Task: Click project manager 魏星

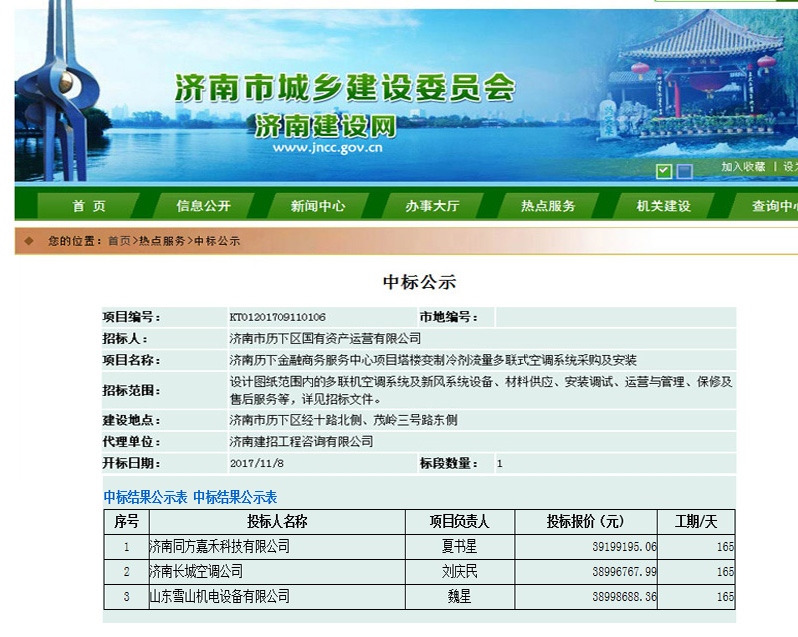Action: [x=460, y=596]
